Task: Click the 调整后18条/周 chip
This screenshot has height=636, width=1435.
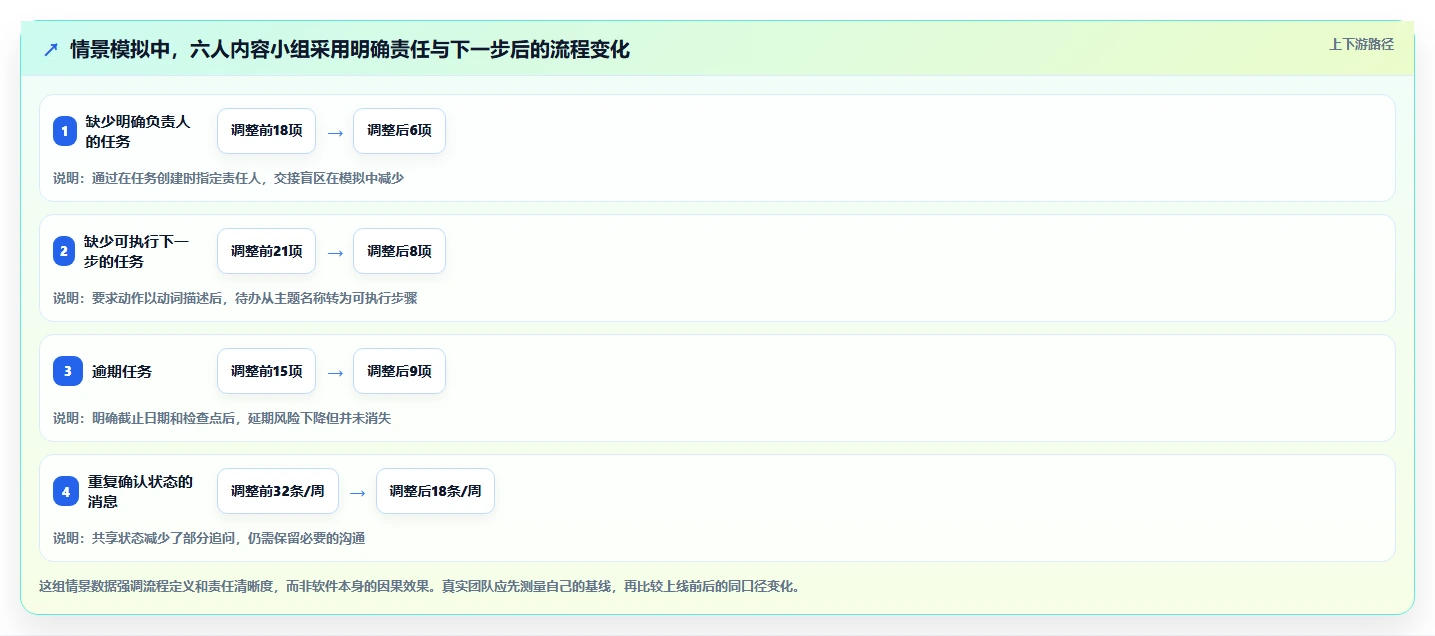Action: pyautogui.click(x=435, y=491)
